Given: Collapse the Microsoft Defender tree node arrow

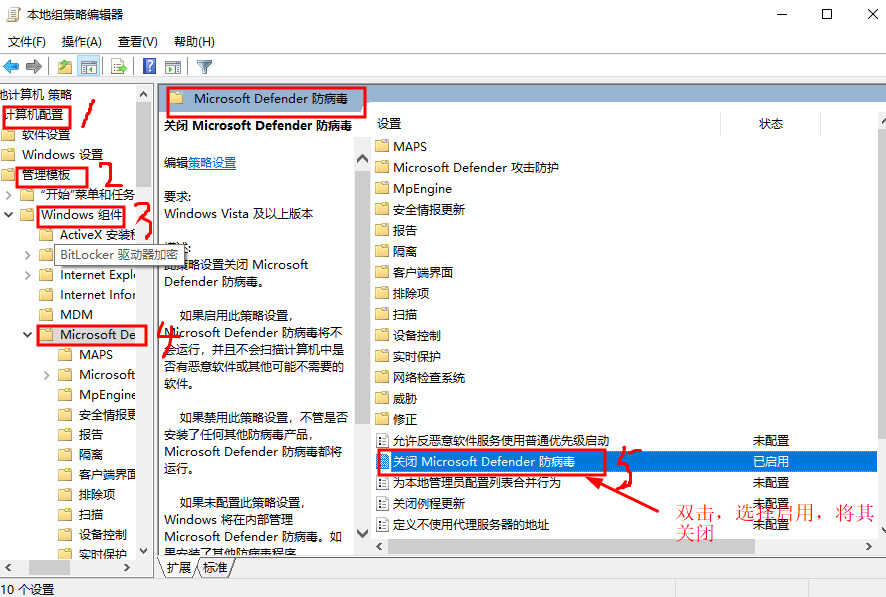Looking at the screenshot, I should click(27, 335).
